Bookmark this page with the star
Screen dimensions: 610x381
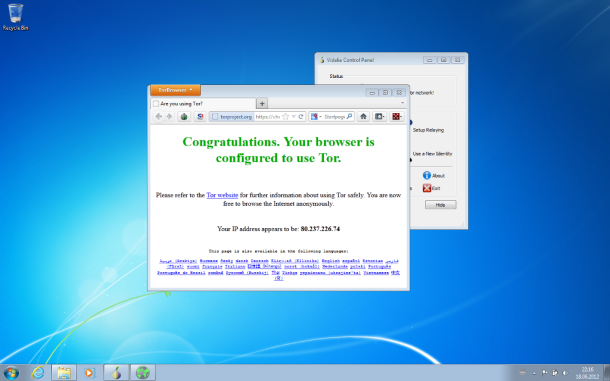tap(286, 117)
